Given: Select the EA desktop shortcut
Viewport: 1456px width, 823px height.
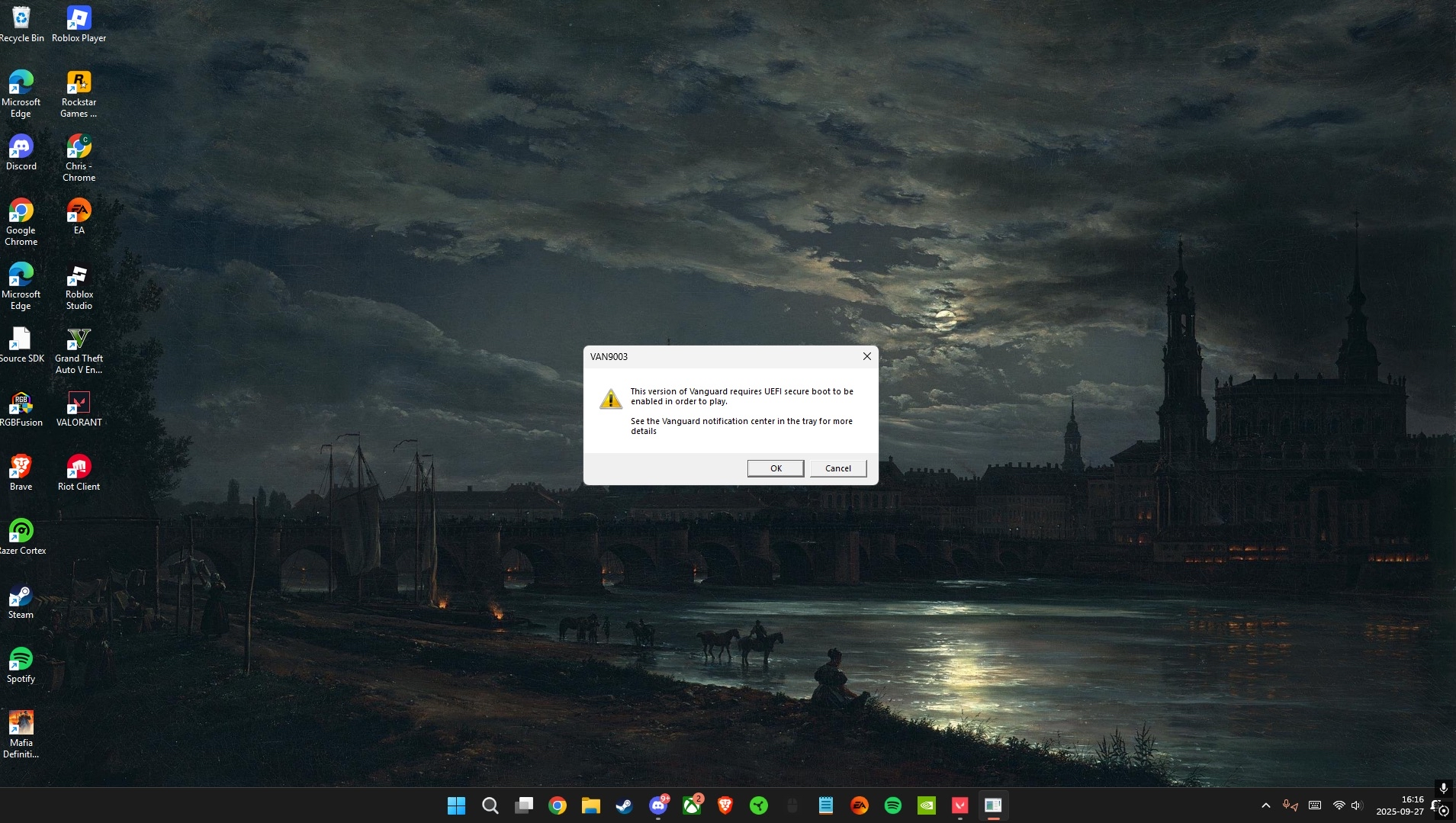Looking at the screenshot, I should tap(79, 217).
